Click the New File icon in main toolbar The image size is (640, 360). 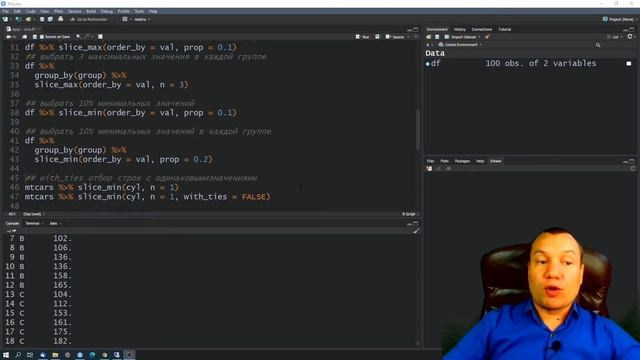(5, 19)
